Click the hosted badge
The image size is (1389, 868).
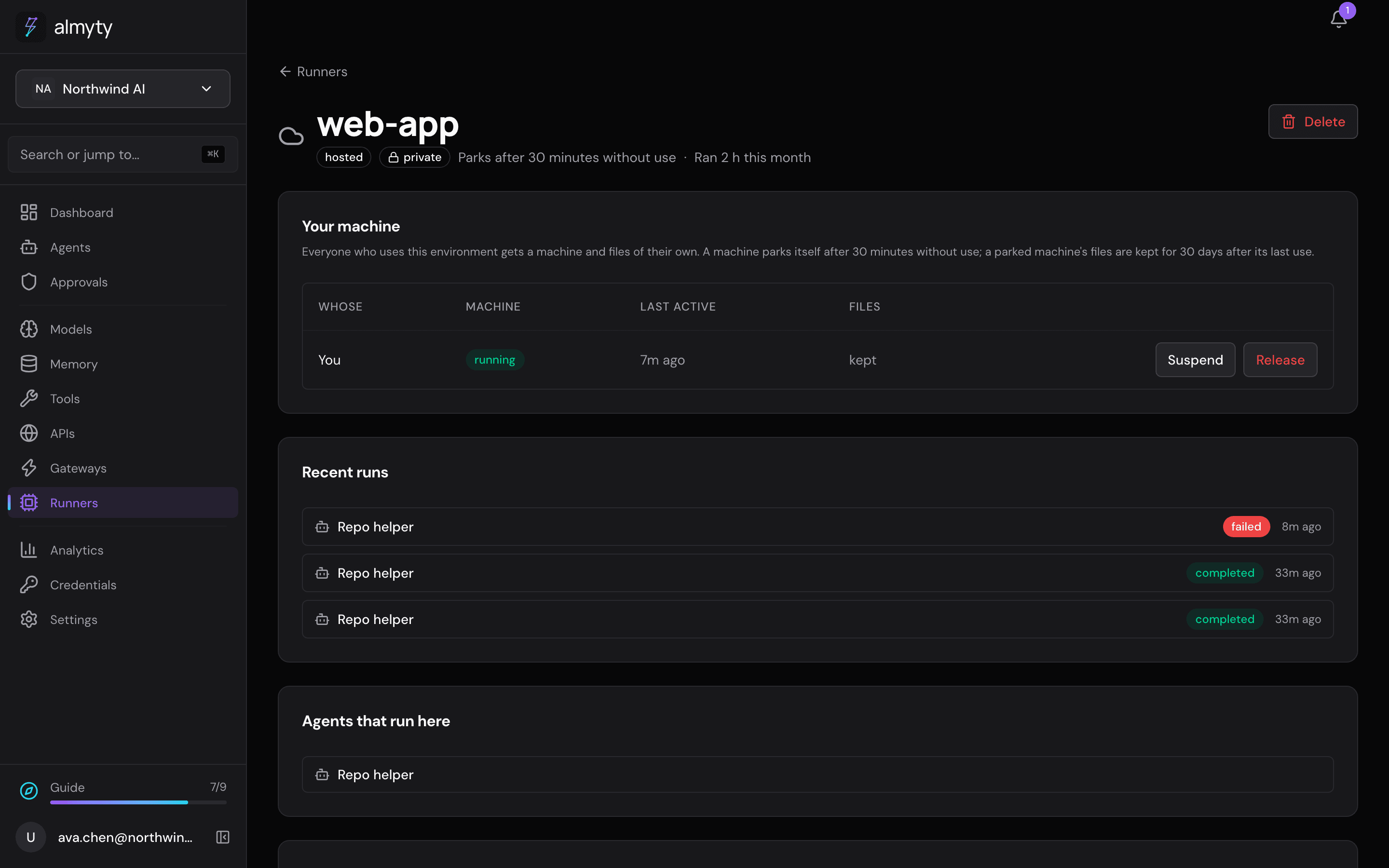coord(343,157)
